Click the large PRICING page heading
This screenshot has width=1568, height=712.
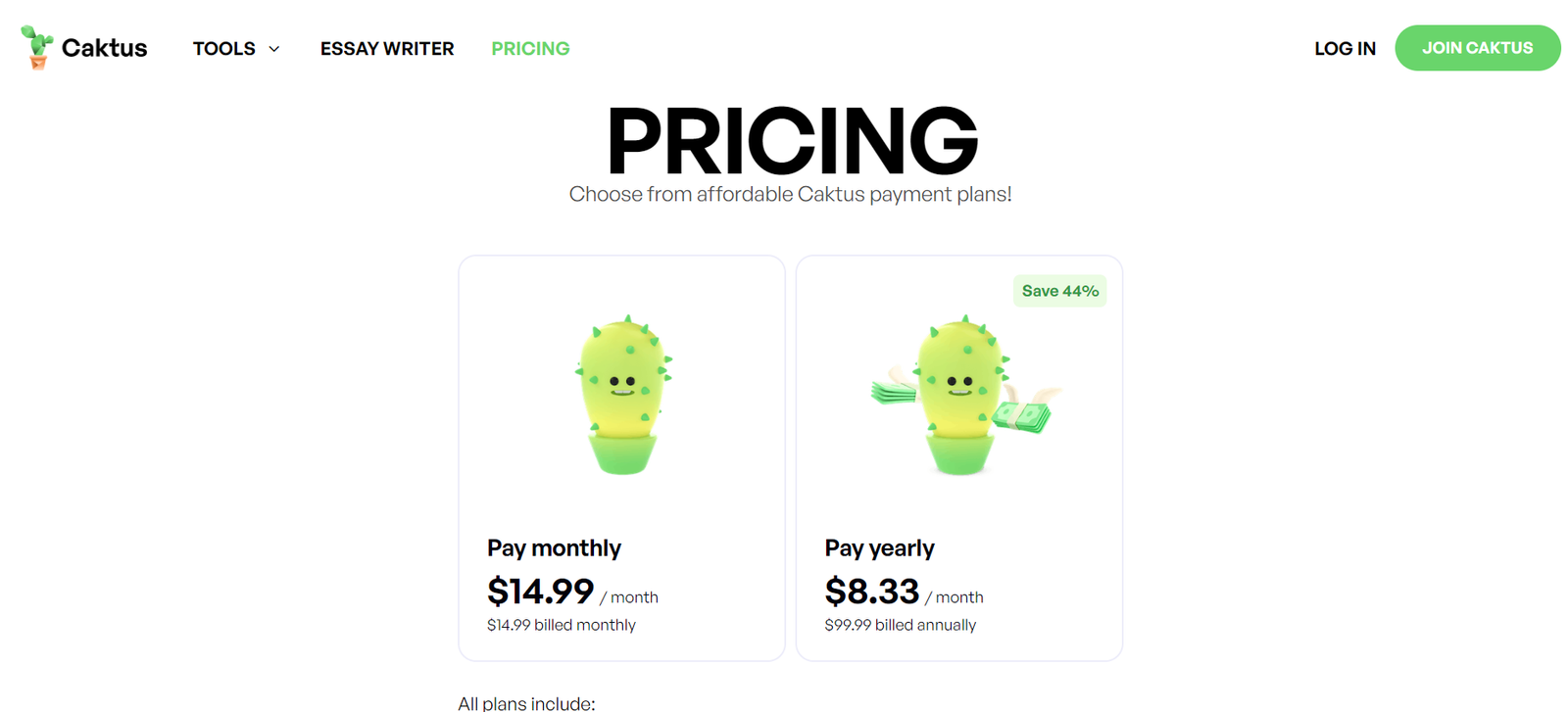click(792, 142)
